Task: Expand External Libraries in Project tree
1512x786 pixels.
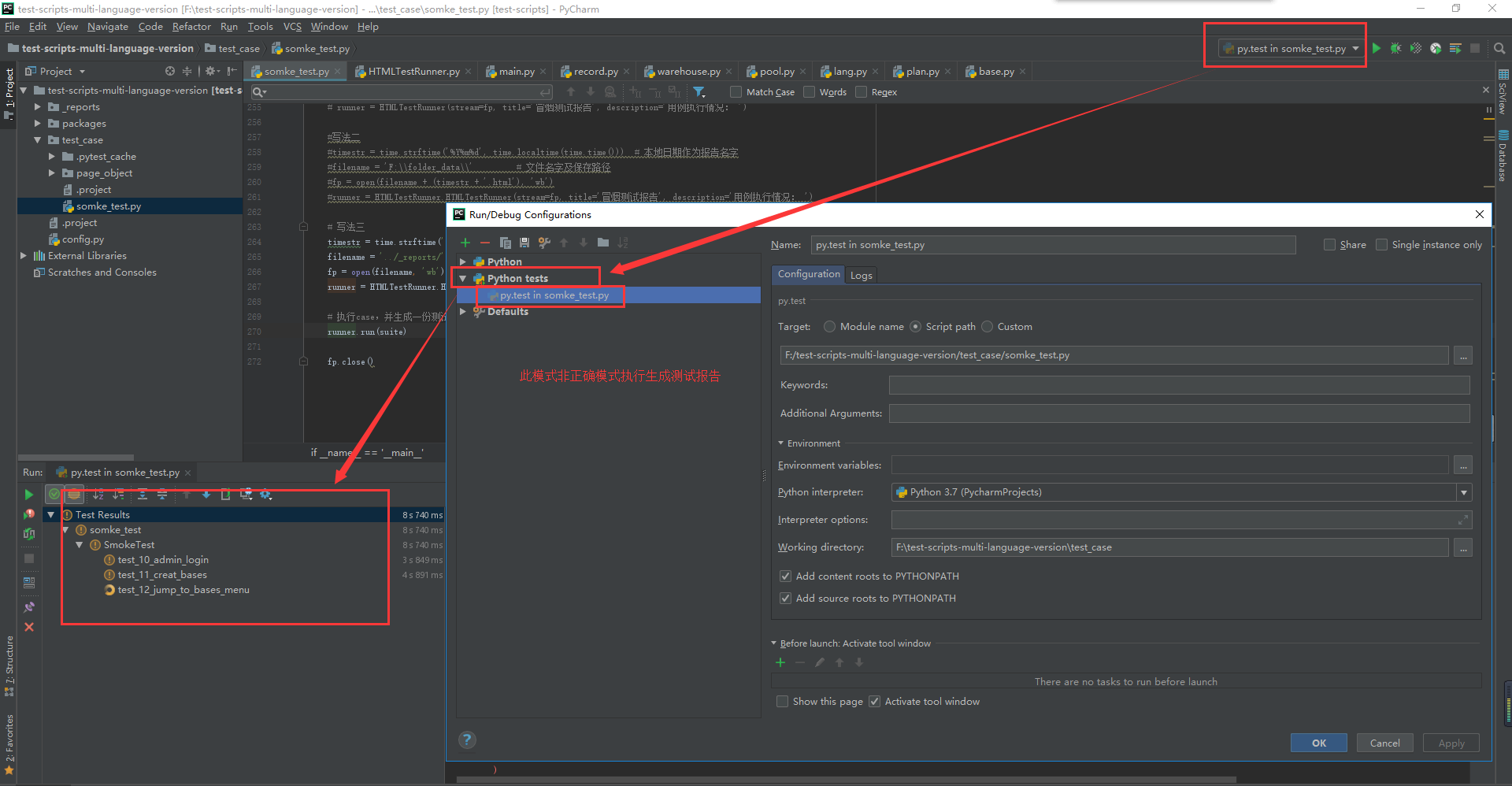Action: coord(24,256)
